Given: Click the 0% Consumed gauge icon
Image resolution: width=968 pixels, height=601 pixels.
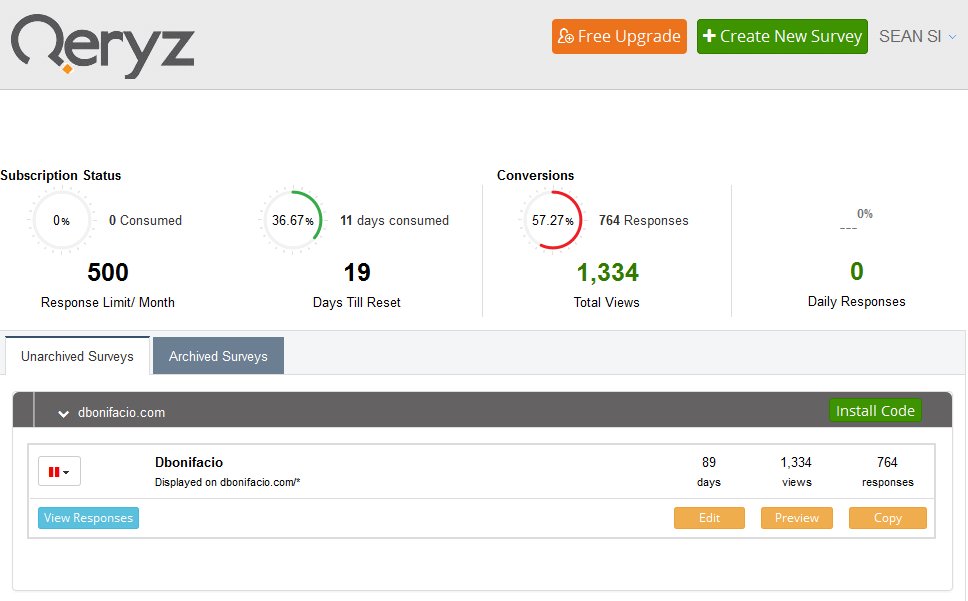Looking at the screenshot, I should tap(61, 220).
